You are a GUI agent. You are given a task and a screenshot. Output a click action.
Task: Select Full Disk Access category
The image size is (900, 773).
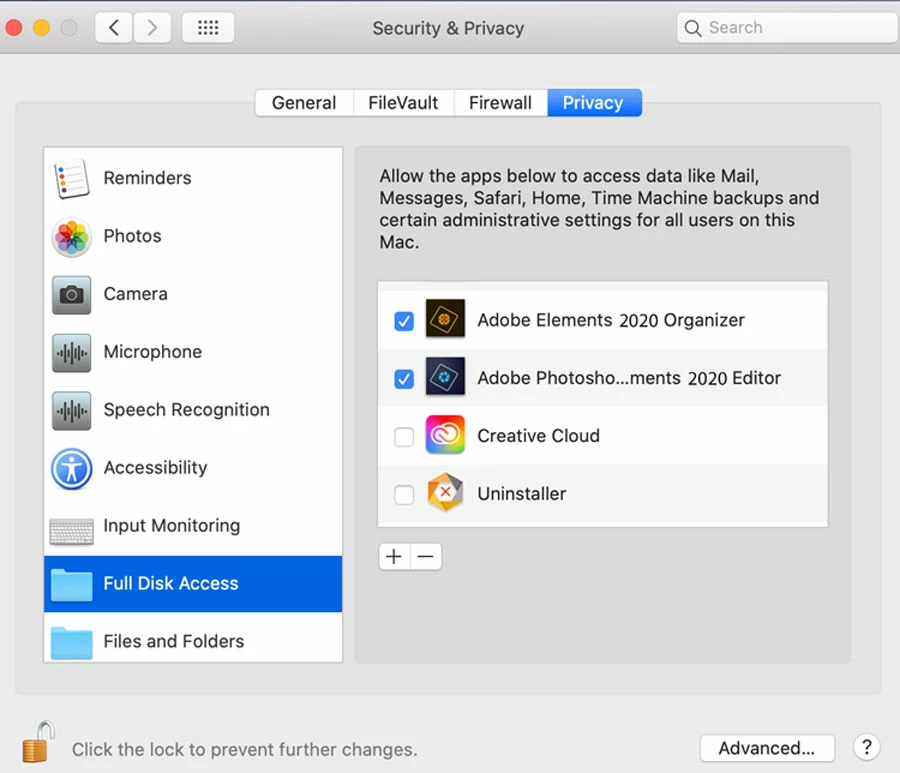(193, 584)
